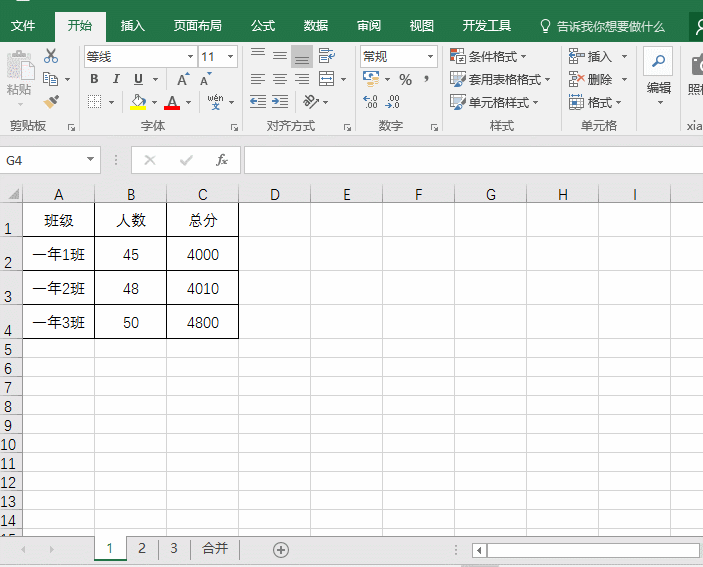Click the Insert Function fx icon

point(221,160)
